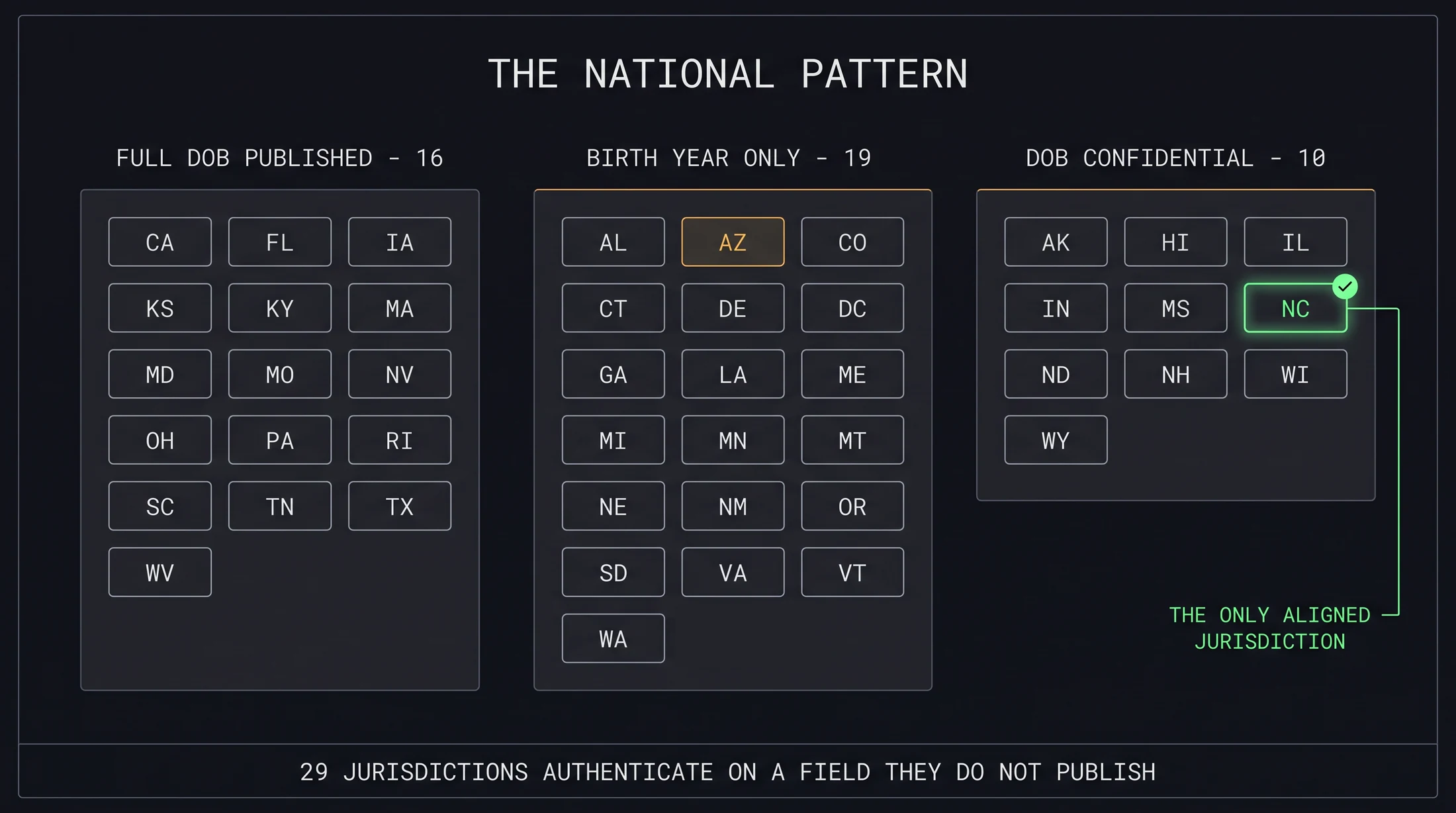Click the IL state tile
Image resolution: width=1456 pixels, height=813 pixels.
1295,242
